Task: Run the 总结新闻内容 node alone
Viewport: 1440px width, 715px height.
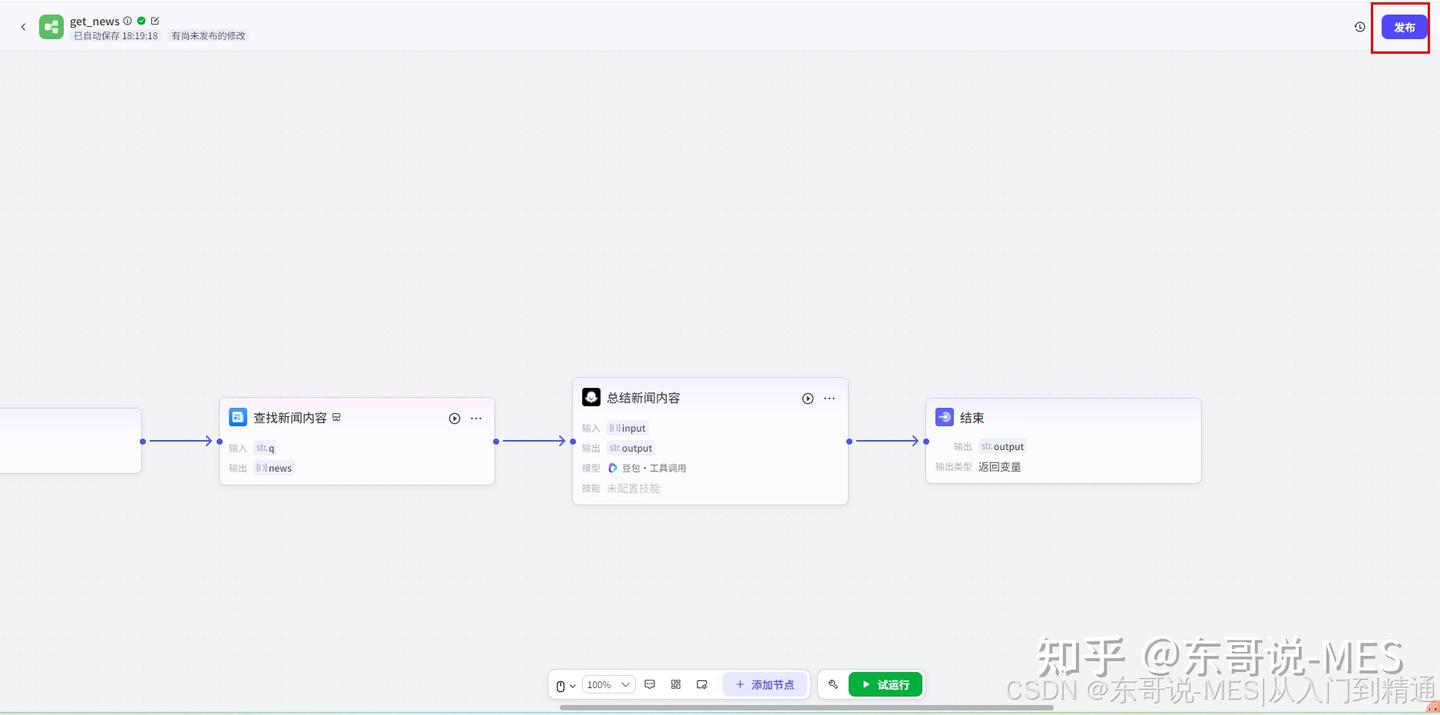Action: click(x=808, y=398)
